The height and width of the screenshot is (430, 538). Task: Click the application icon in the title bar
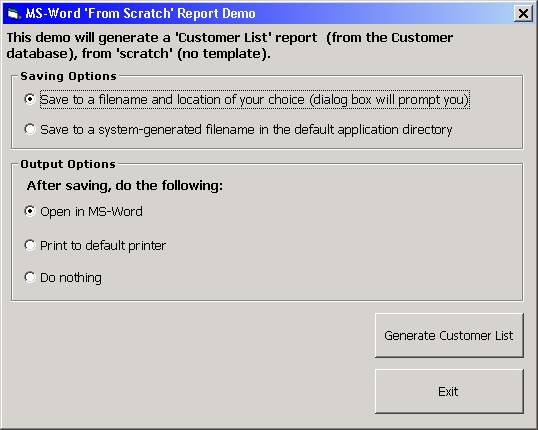click(x=13, y=14)
